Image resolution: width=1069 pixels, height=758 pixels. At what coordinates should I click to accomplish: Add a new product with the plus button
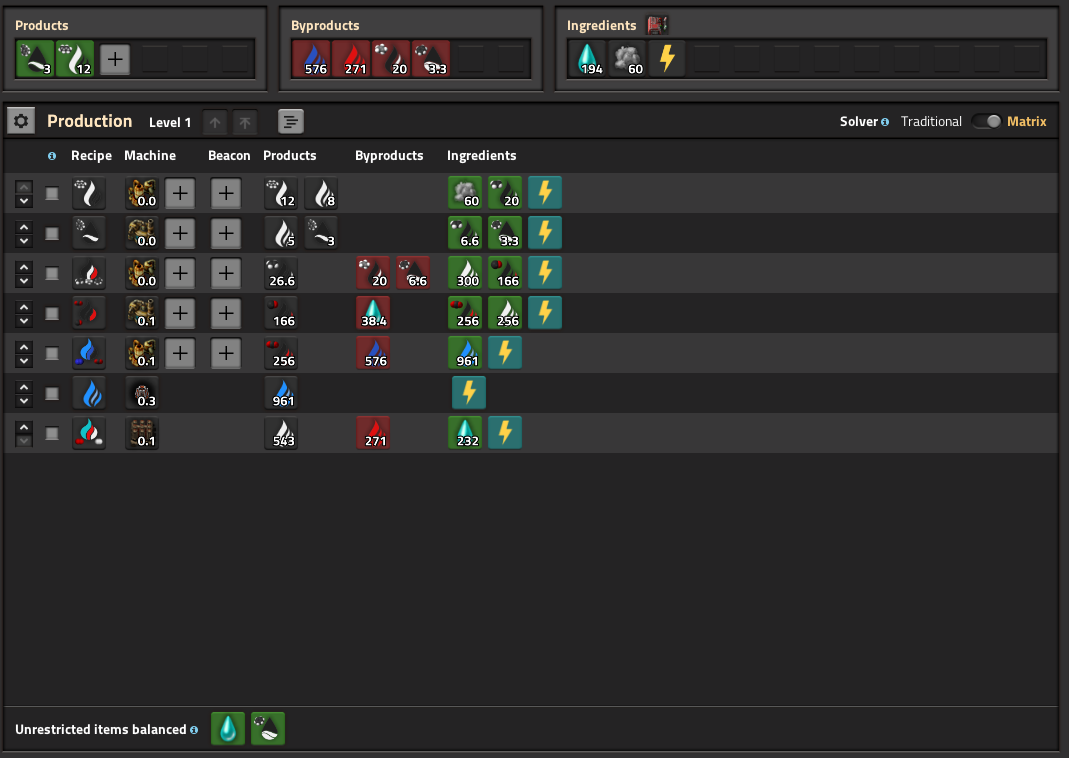(x=115, y=59)
